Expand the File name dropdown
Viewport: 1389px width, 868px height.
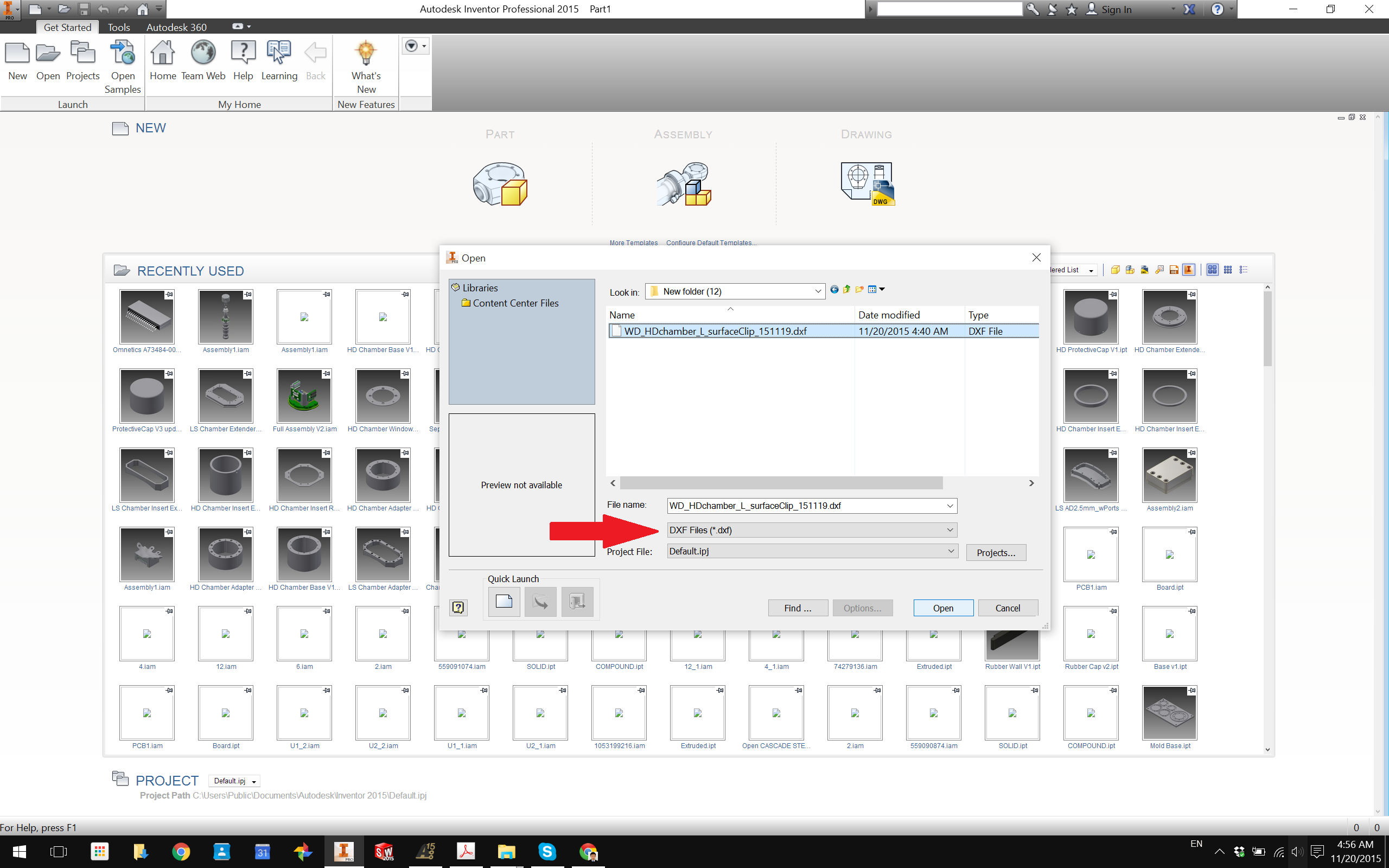pos(950,506)
